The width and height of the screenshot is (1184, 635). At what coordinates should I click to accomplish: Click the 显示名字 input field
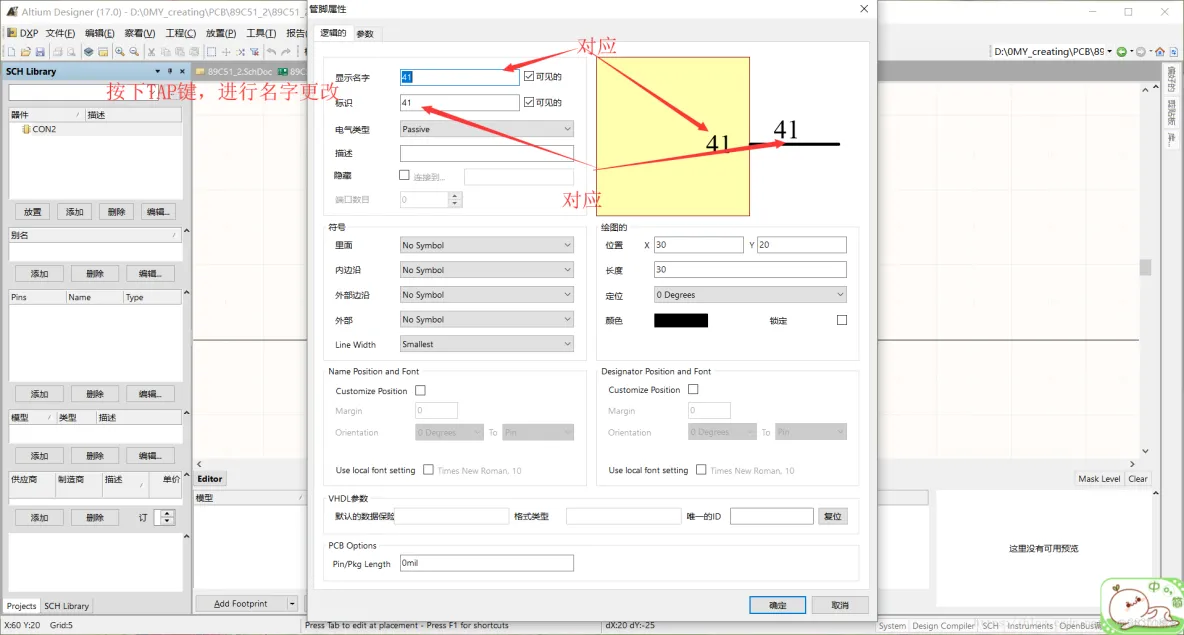click(x=459, y=77)
